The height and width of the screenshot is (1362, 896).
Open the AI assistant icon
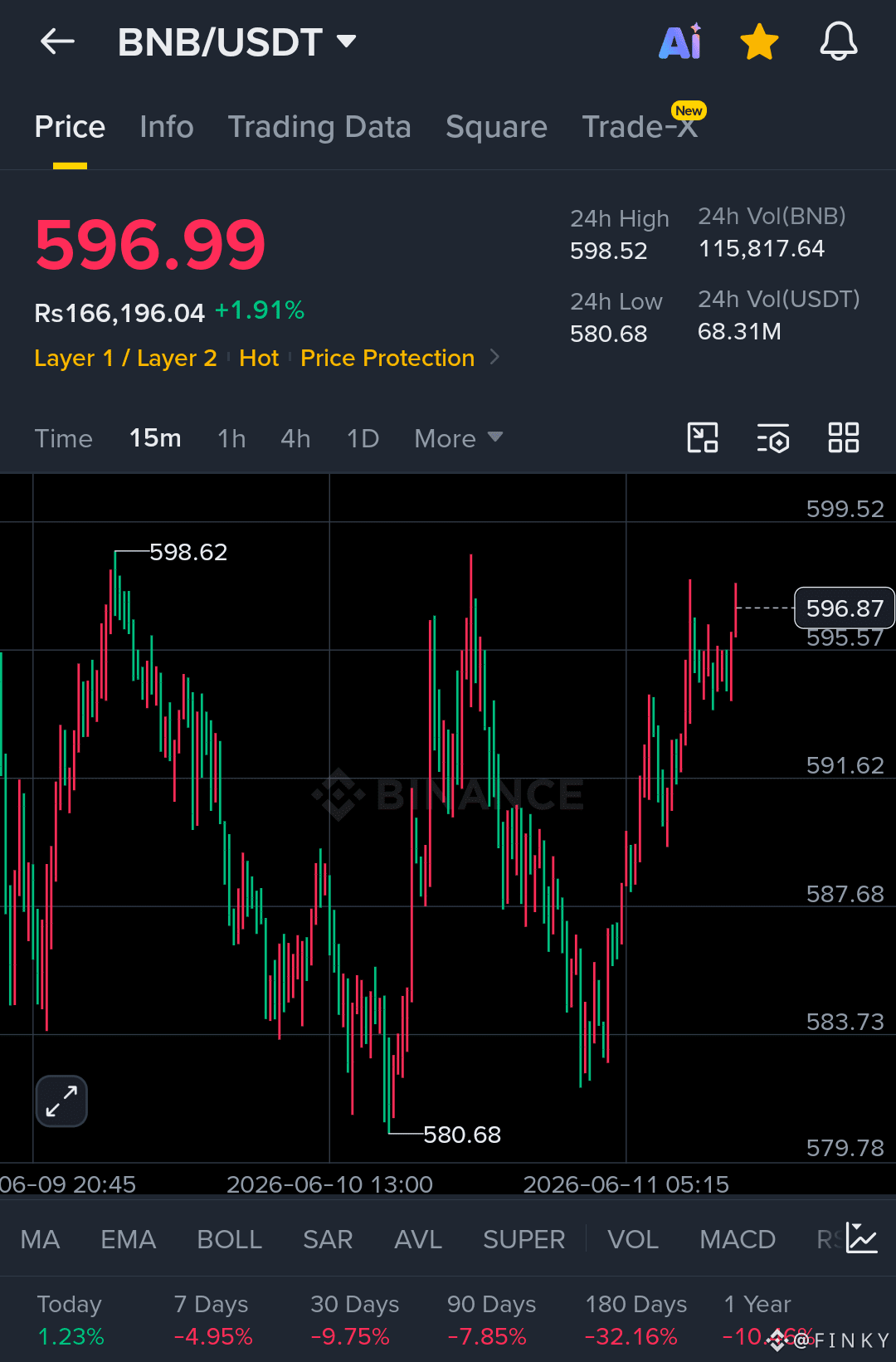[680, 41]
